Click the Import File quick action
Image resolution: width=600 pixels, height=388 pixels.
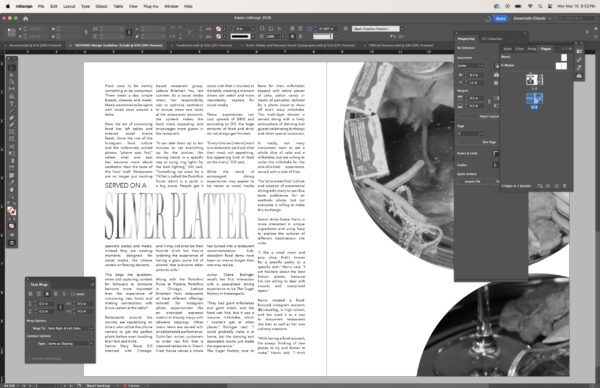pyautogui.click(x=473, y=182)
